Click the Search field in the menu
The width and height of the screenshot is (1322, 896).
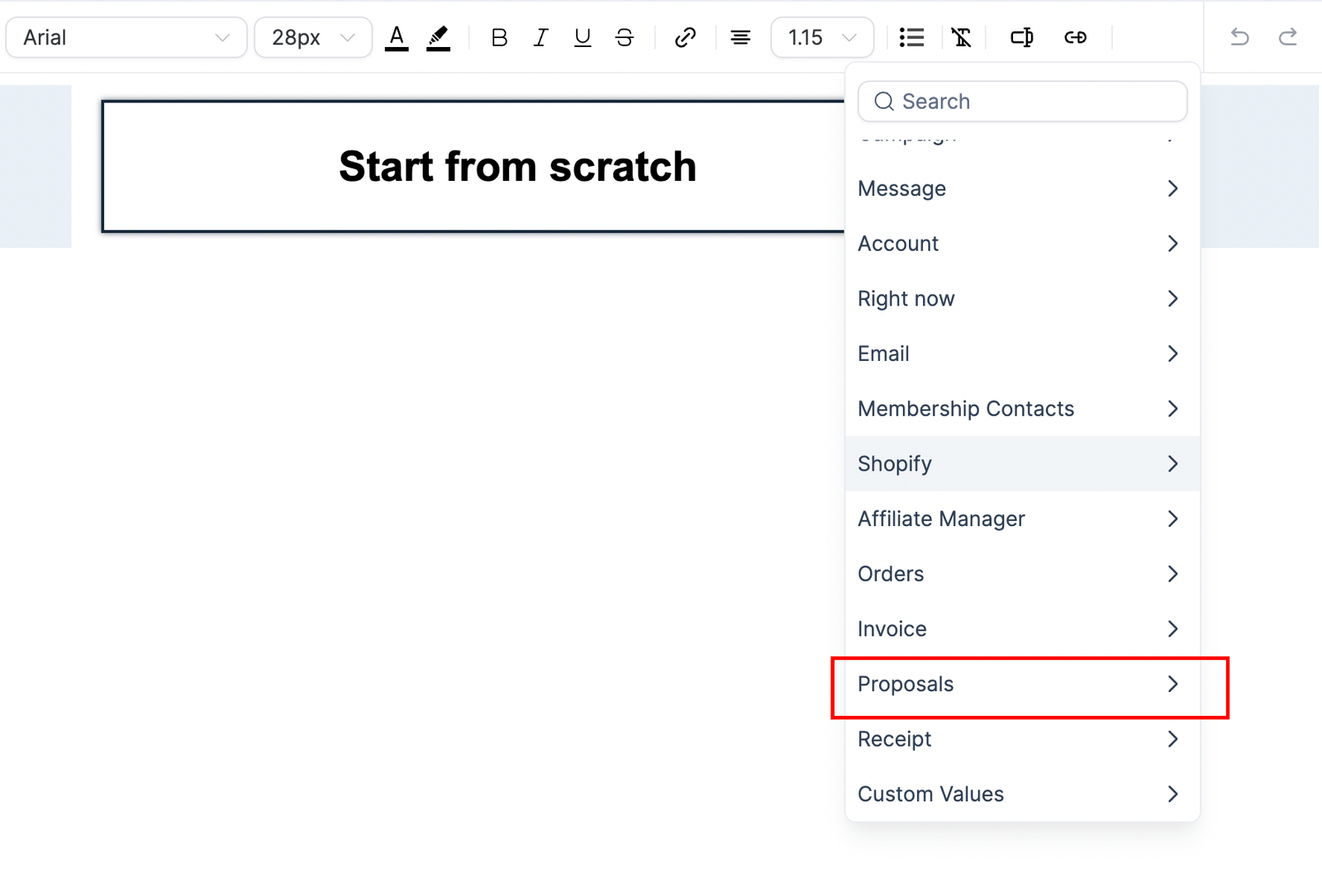[x=1033, y=101]
